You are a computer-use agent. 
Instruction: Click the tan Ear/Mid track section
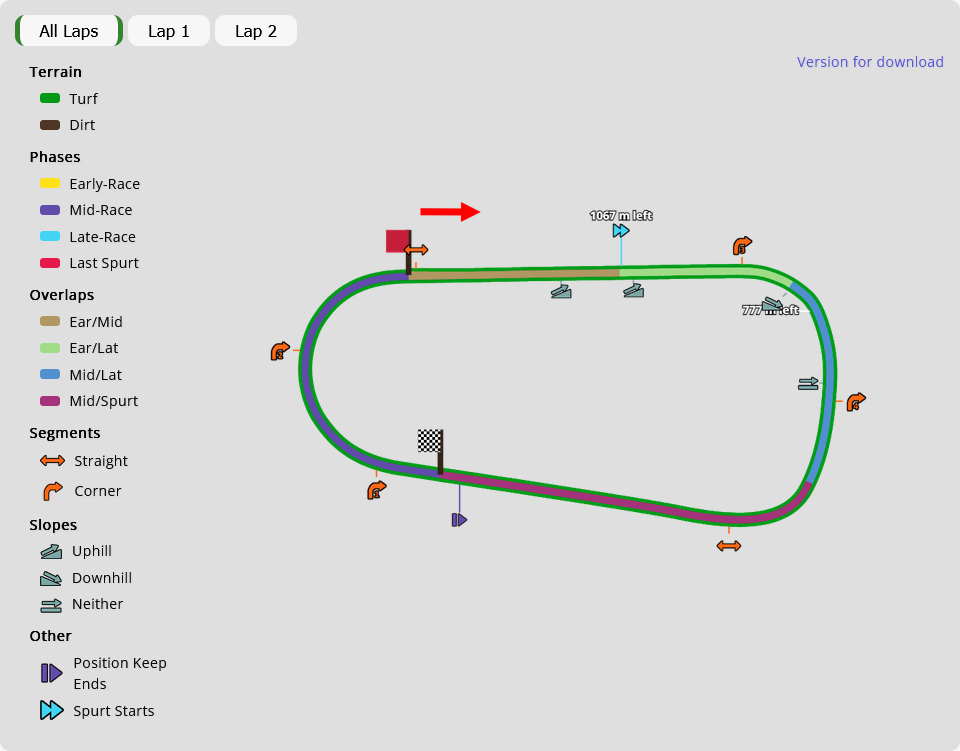pyautogui.click(x=514, y=274)
